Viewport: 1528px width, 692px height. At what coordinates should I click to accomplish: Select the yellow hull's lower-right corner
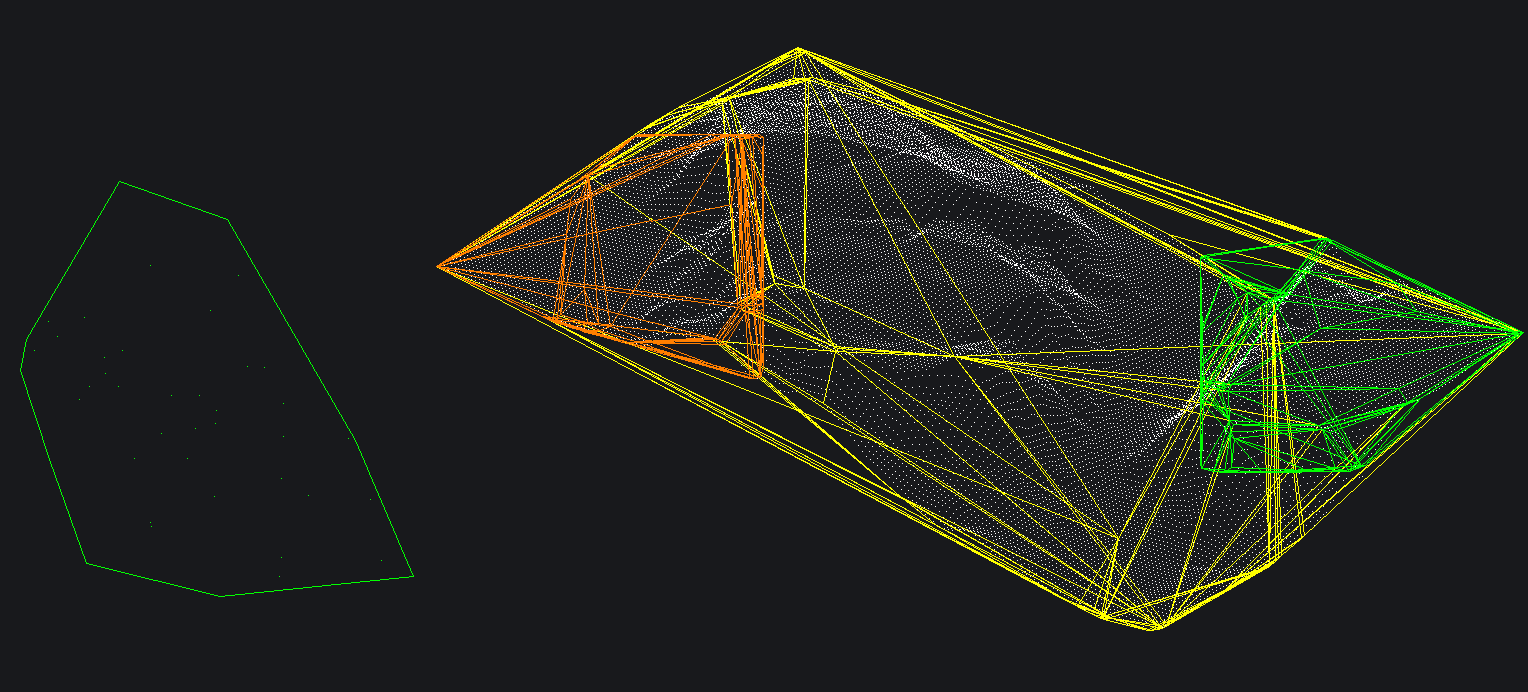pyautogui.click(x=1272, y=566)
